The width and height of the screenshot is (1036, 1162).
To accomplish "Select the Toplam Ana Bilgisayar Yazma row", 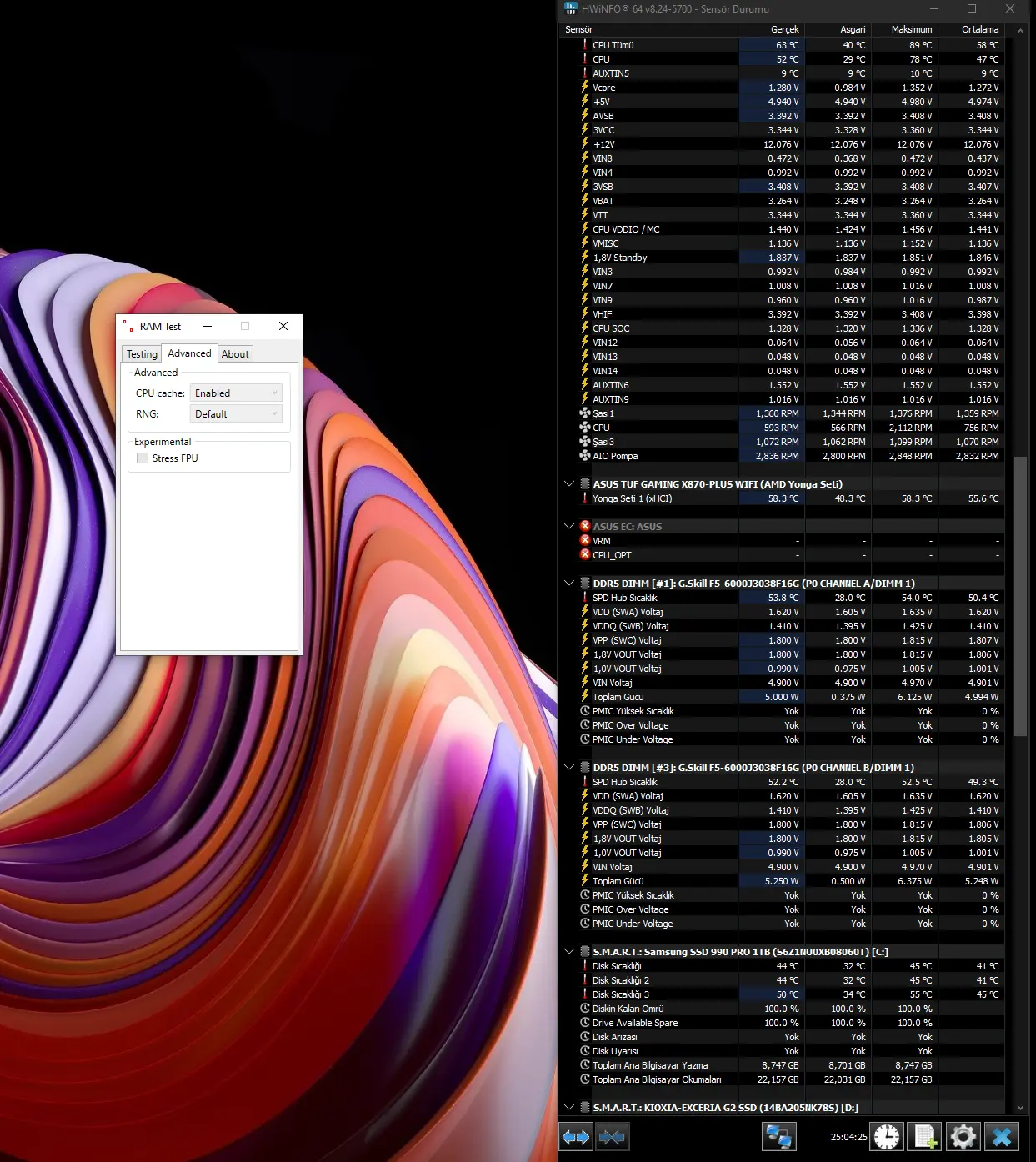I will point(781,1065).
